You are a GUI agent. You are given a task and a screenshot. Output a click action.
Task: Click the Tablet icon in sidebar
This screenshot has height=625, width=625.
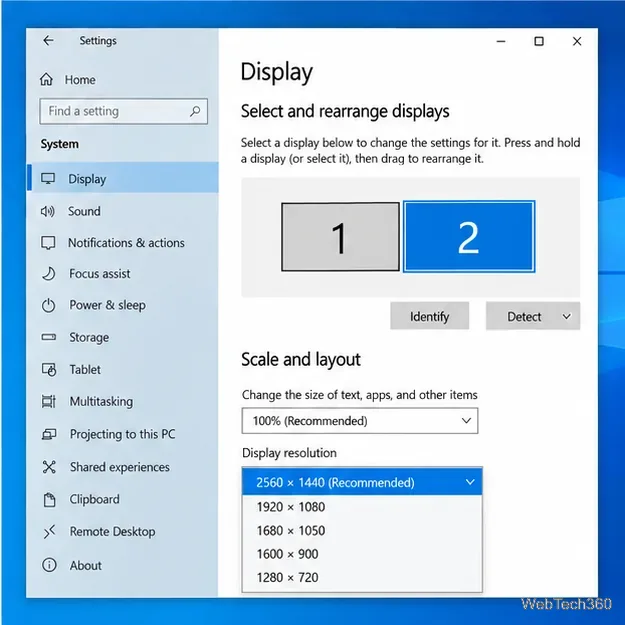(x=49, y=369)
